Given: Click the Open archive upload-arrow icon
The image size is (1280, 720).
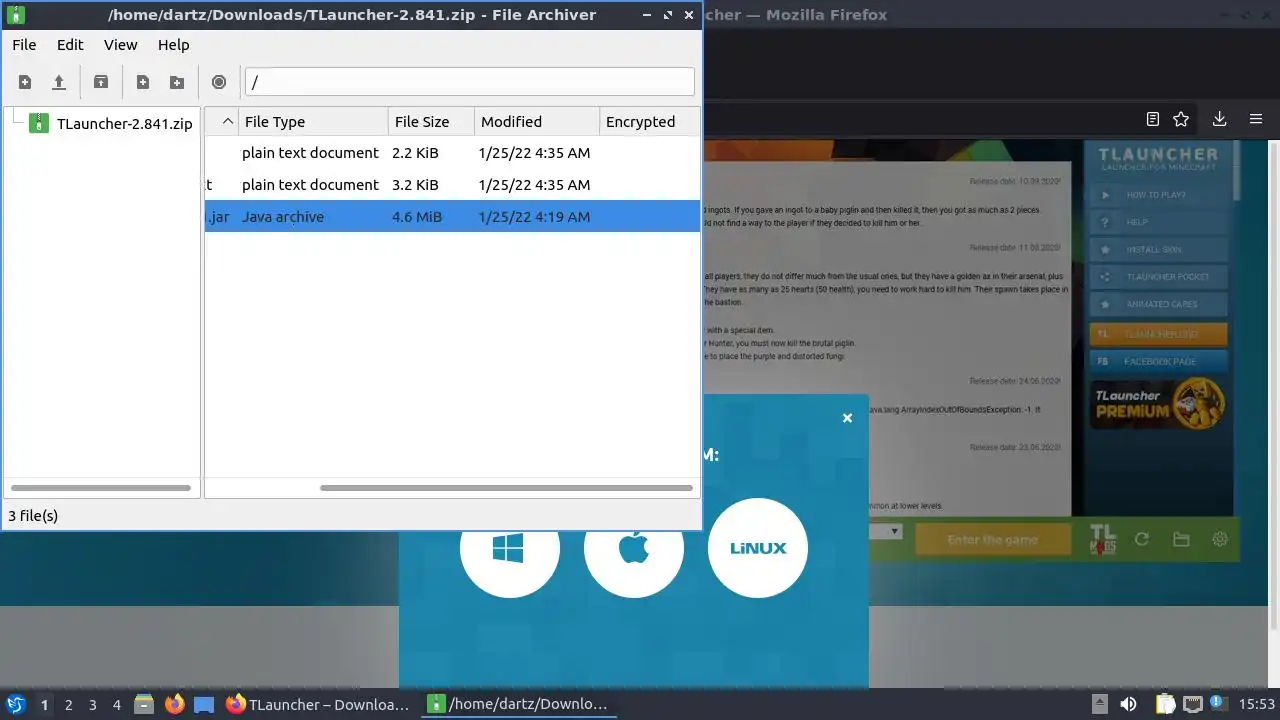Looking at the screenshot, I should click(x=59, y=82).
